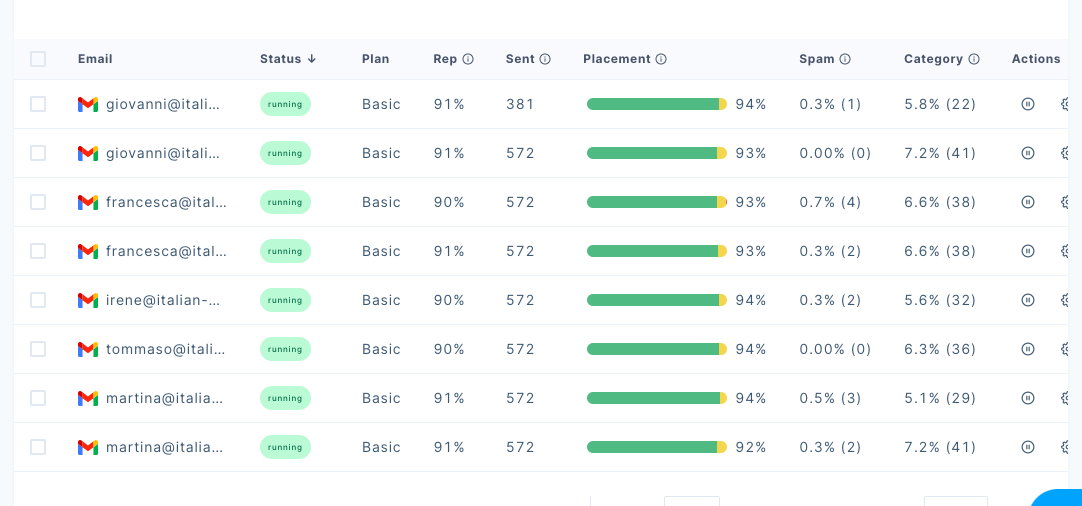Pause warmup for the irene@italian account
1082x506 pixels.
(x=1027, y=300)
